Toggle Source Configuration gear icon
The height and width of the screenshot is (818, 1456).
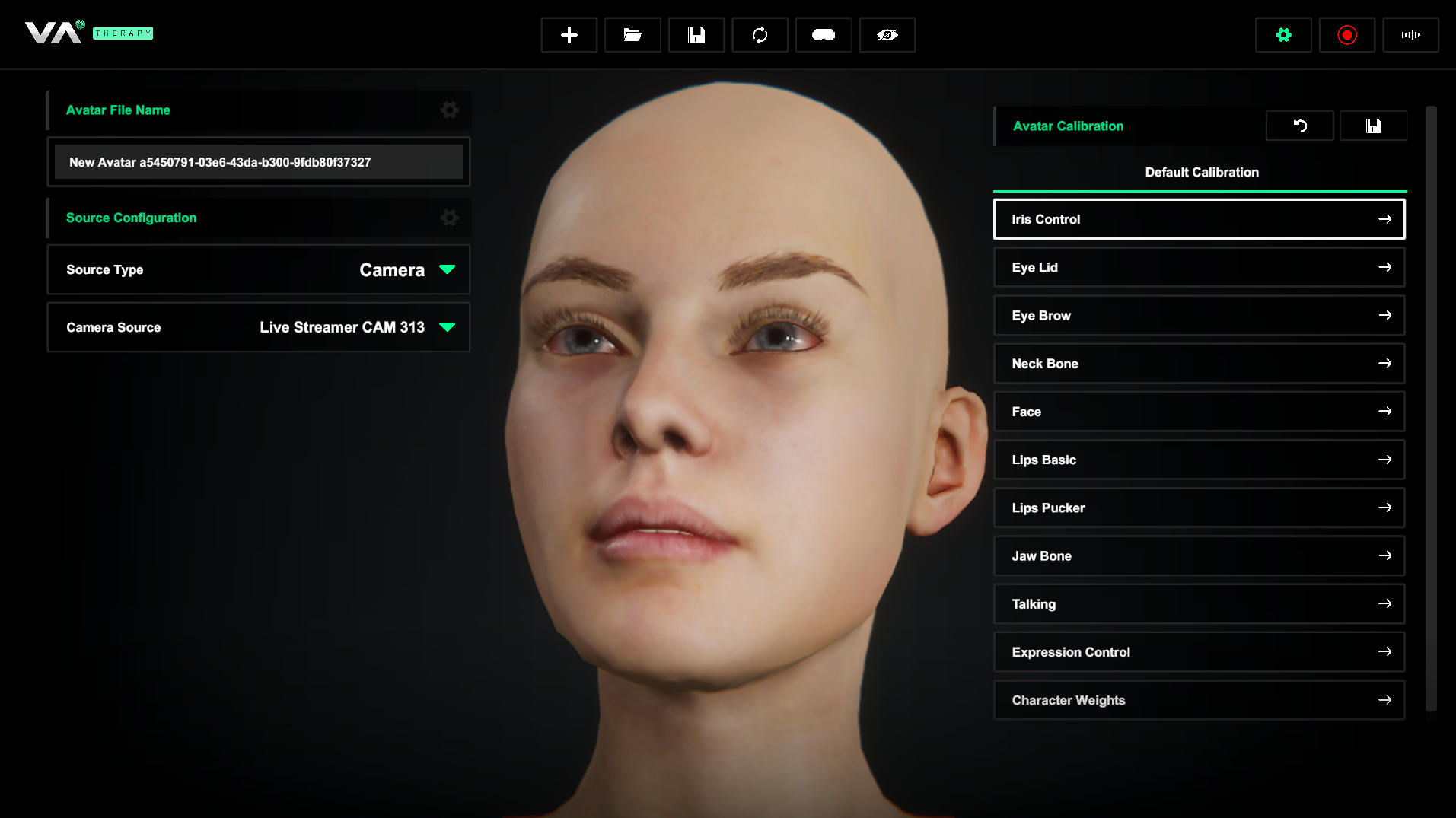tap(449, 218)
